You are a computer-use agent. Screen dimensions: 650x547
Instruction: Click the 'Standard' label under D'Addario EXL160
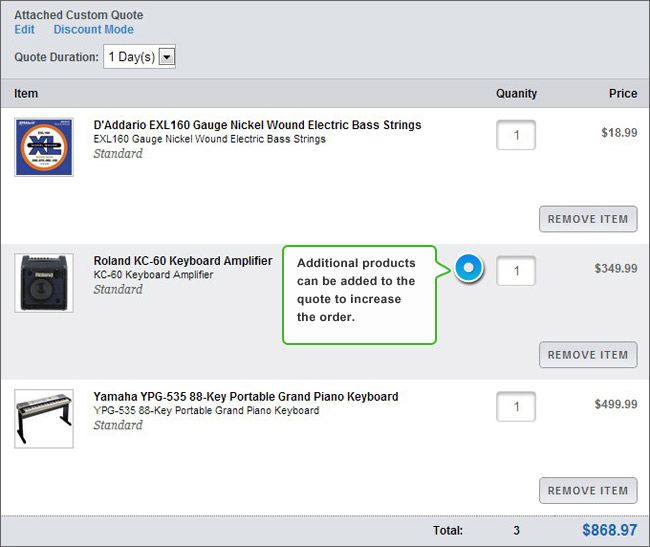(x=118, y=153)
